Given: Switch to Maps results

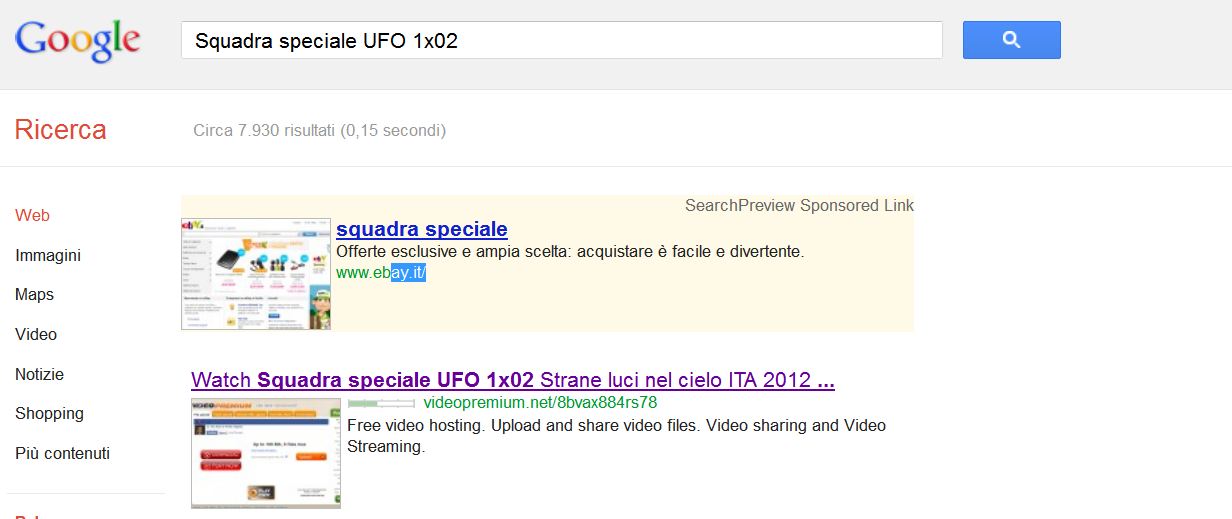Looking at the screenshot, I should coord(35,295).
